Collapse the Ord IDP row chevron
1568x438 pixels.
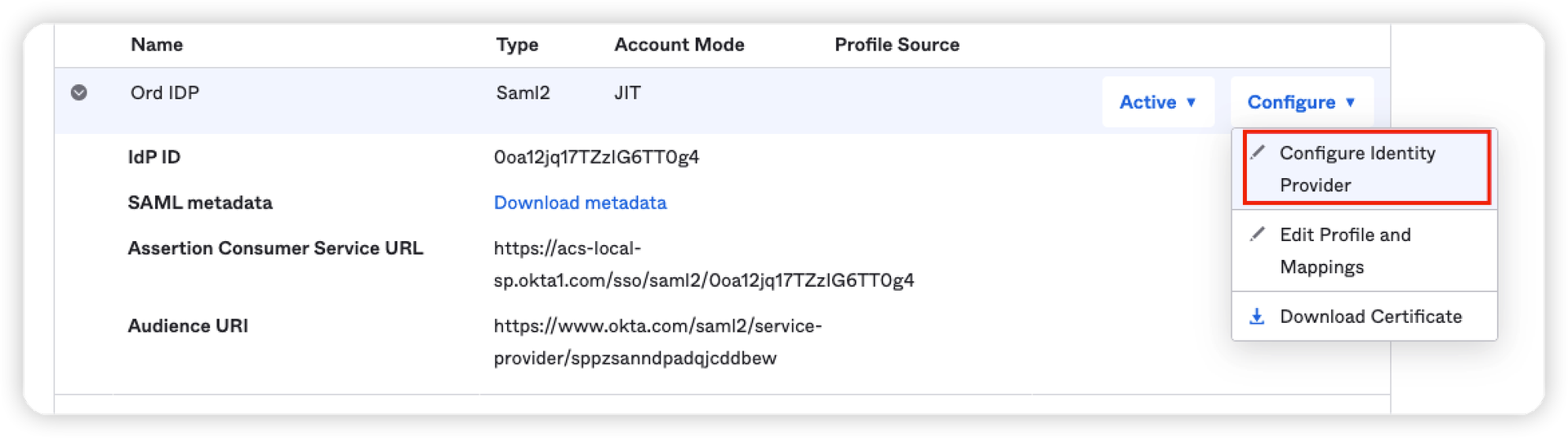(79, 92)
